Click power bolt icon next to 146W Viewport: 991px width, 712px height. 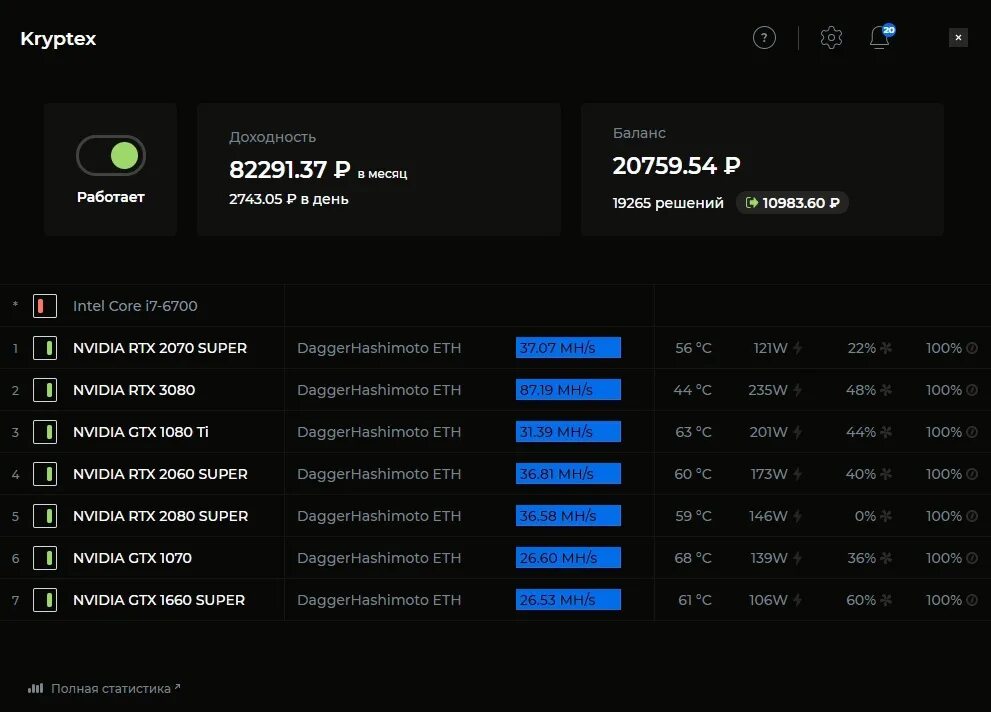(798, 516)
